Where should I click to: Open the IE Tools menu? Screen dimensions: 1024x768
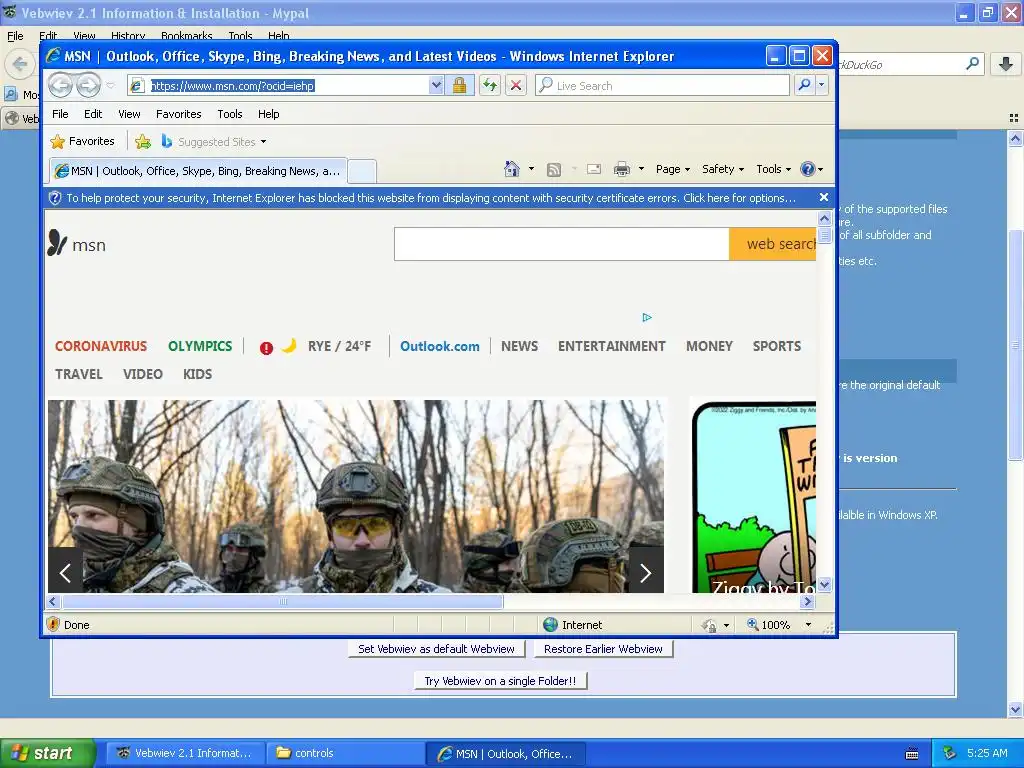pos(229,114)
